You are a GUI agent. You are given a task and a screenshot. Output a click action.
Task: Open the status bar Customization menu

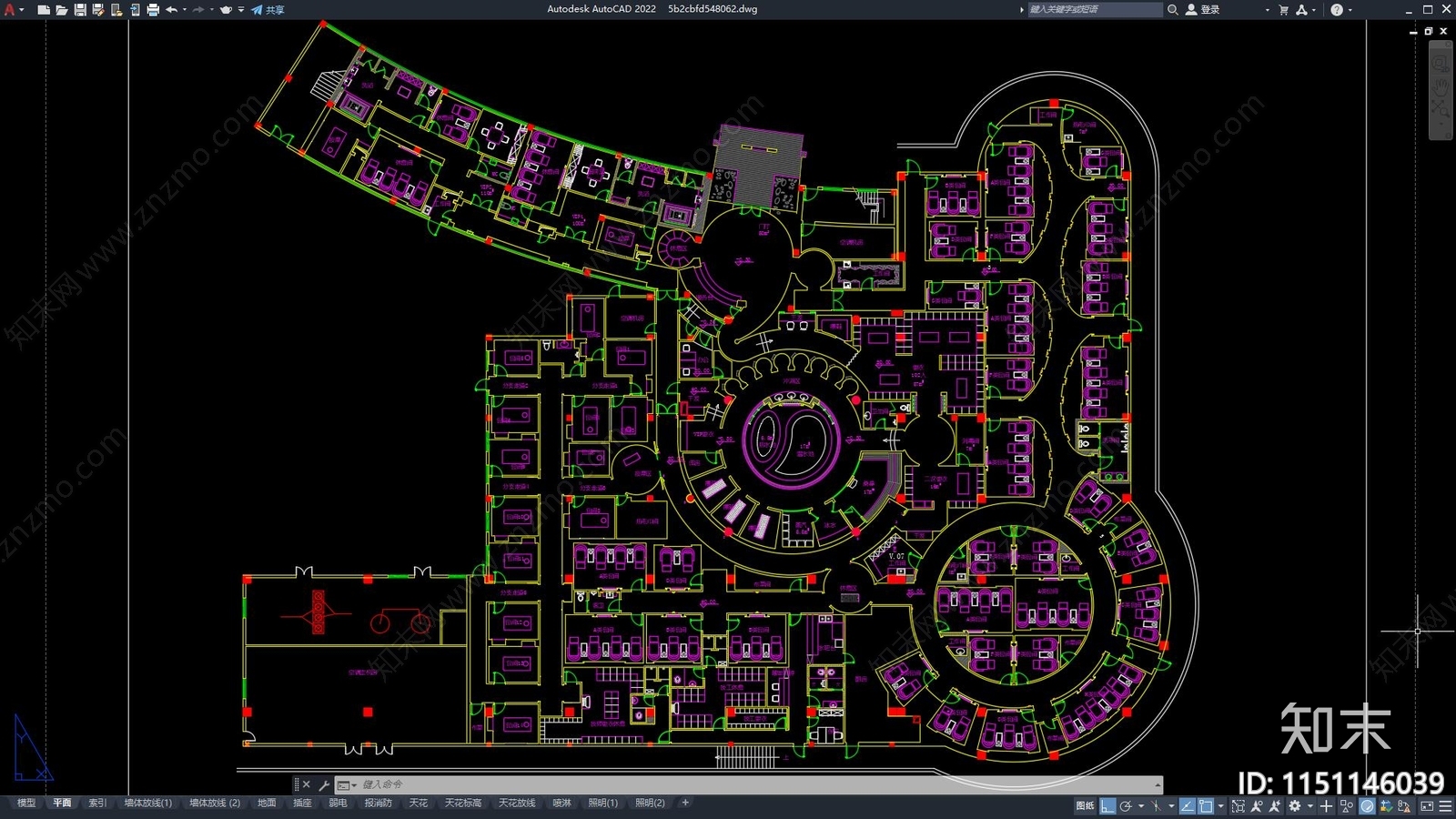click(1445, 805)
